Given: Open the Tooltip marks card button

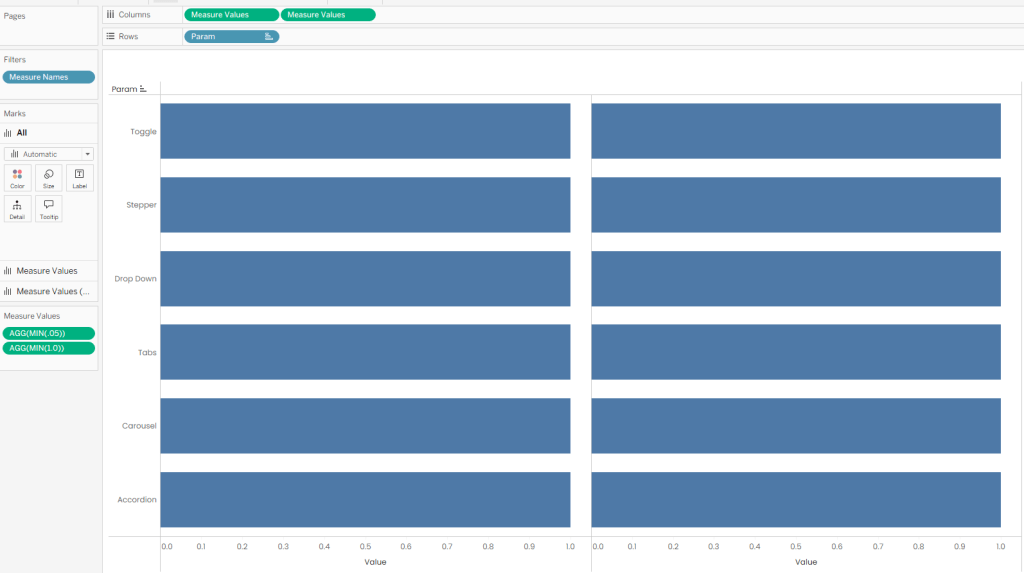Looking at the screenshot, I should [x=48, y=209].
